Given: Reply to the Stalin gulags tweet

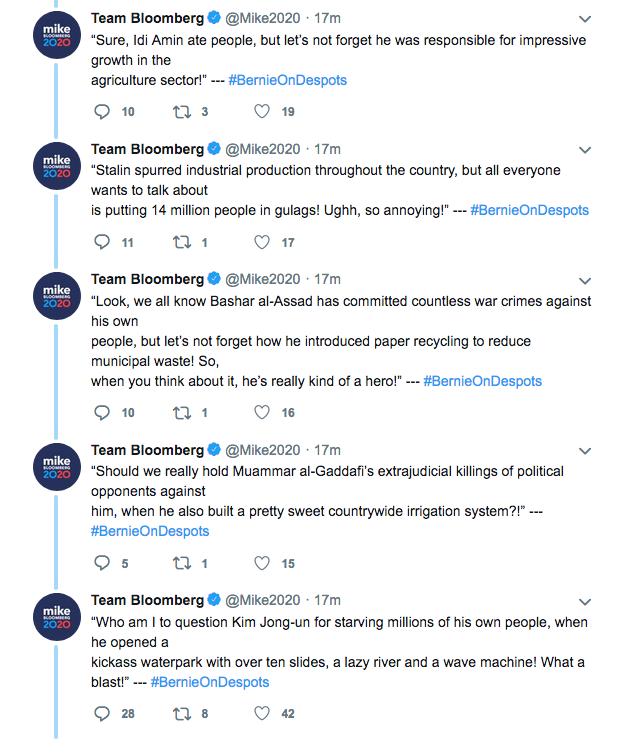Looking at the screenshot, I should pyautogui.click(x=101, y=242).
